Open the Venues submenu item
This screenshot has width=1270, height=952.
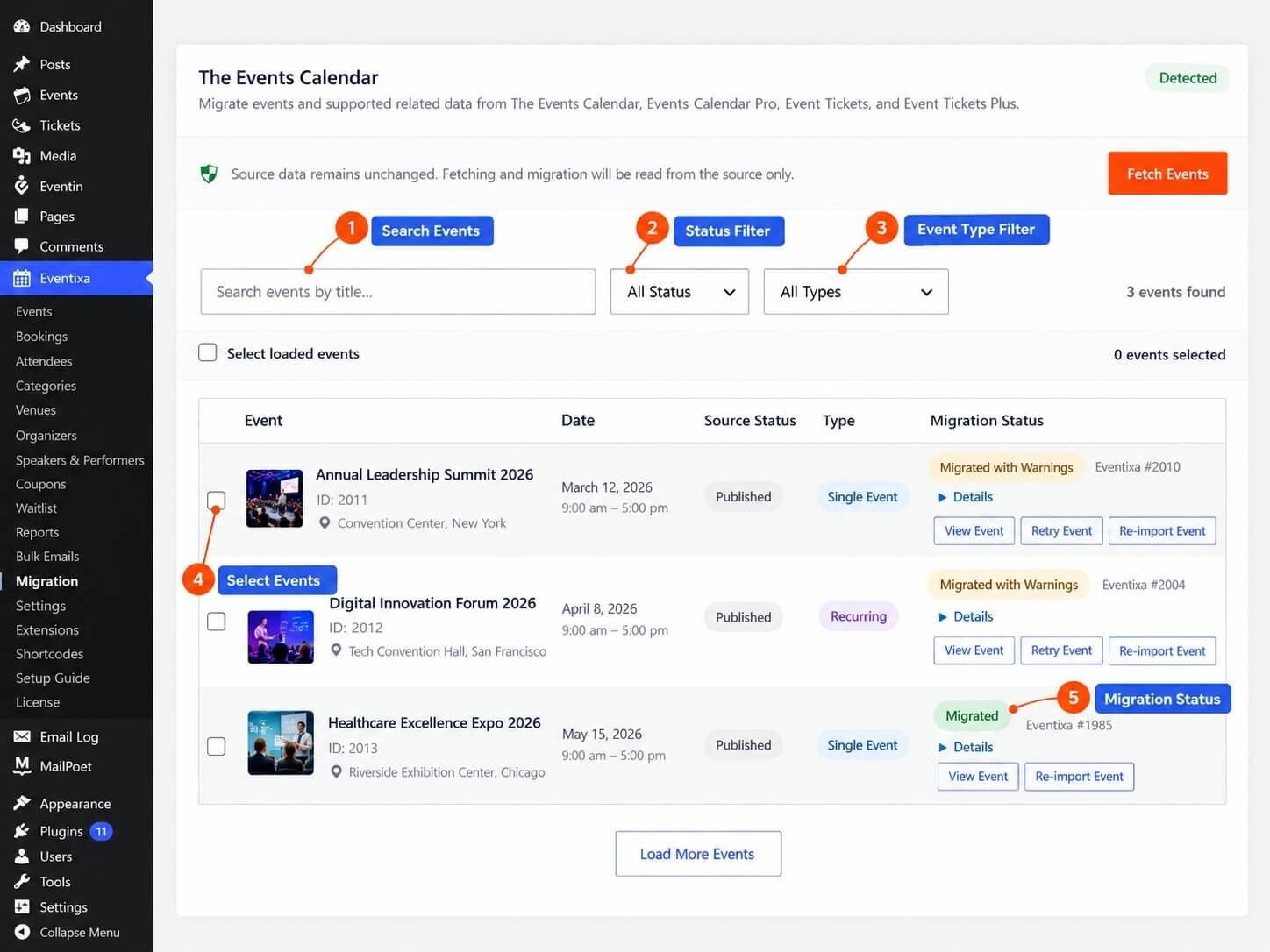(x=36, y=410)
